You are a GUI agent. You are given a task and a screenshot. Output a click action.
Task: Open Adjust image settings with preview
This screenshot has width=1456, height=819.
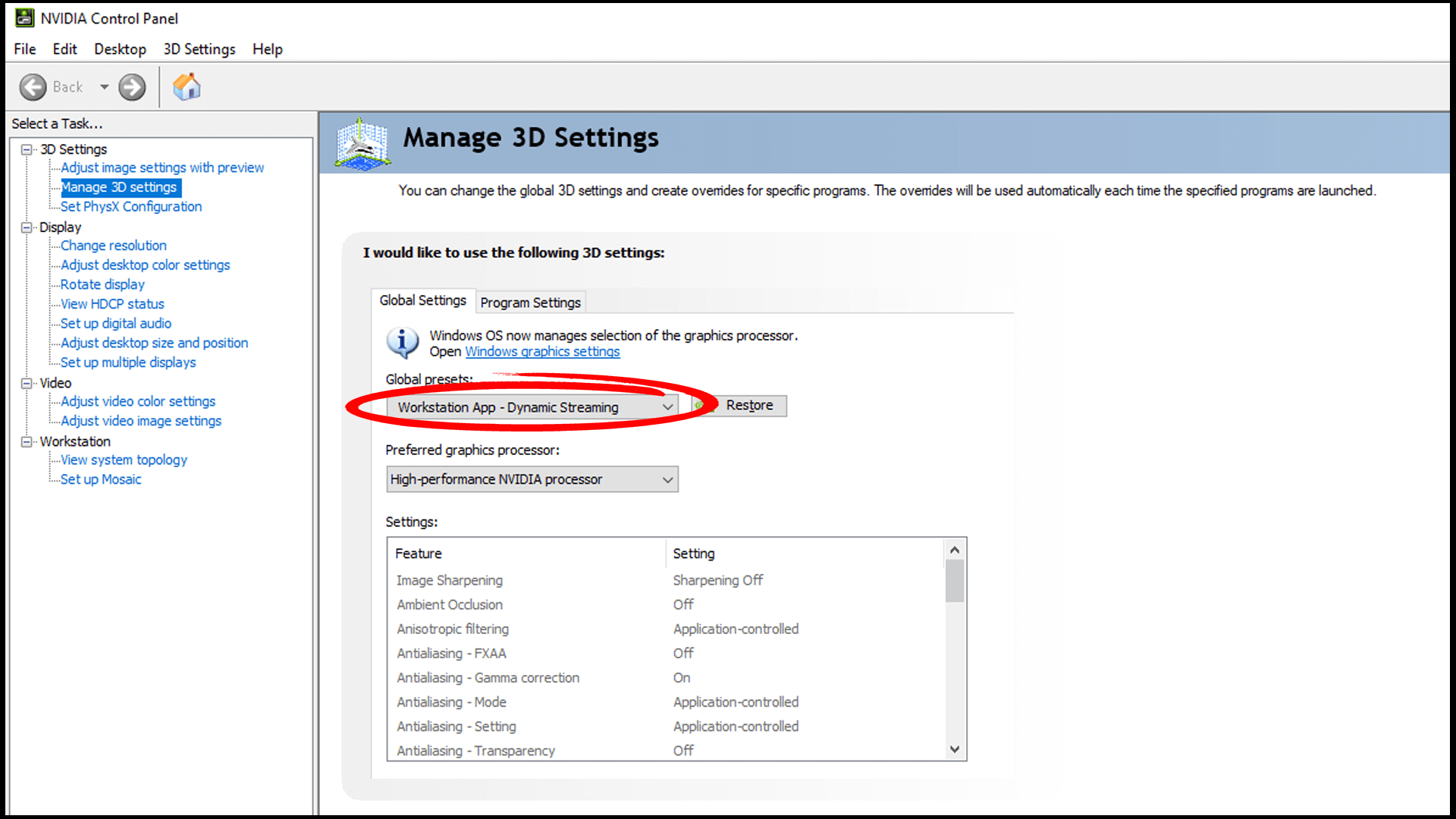point(162,168)
